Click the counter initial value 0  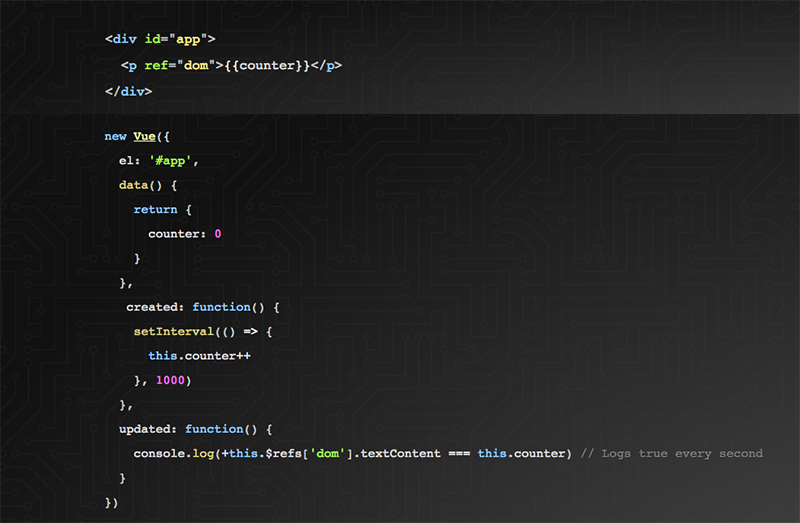pyautogui.click(x=217, y=234)
